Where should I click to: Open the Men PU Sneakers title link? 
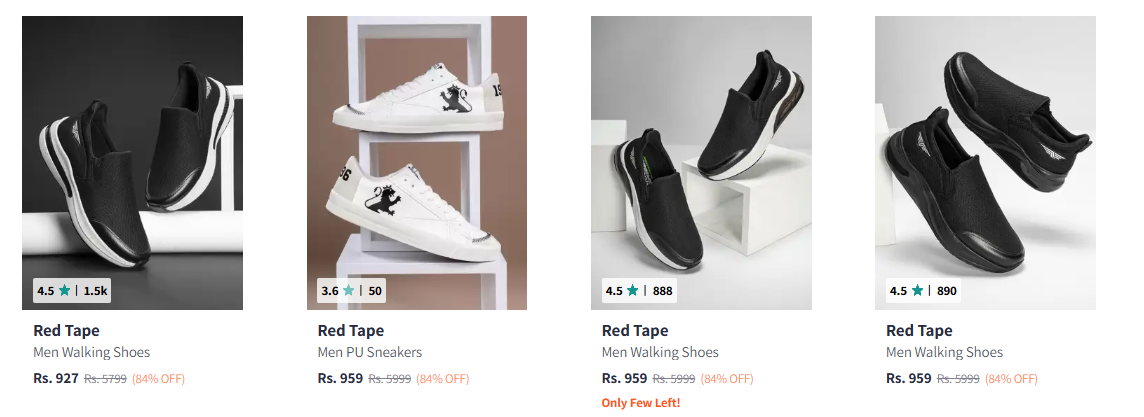[x=369, y=352]
